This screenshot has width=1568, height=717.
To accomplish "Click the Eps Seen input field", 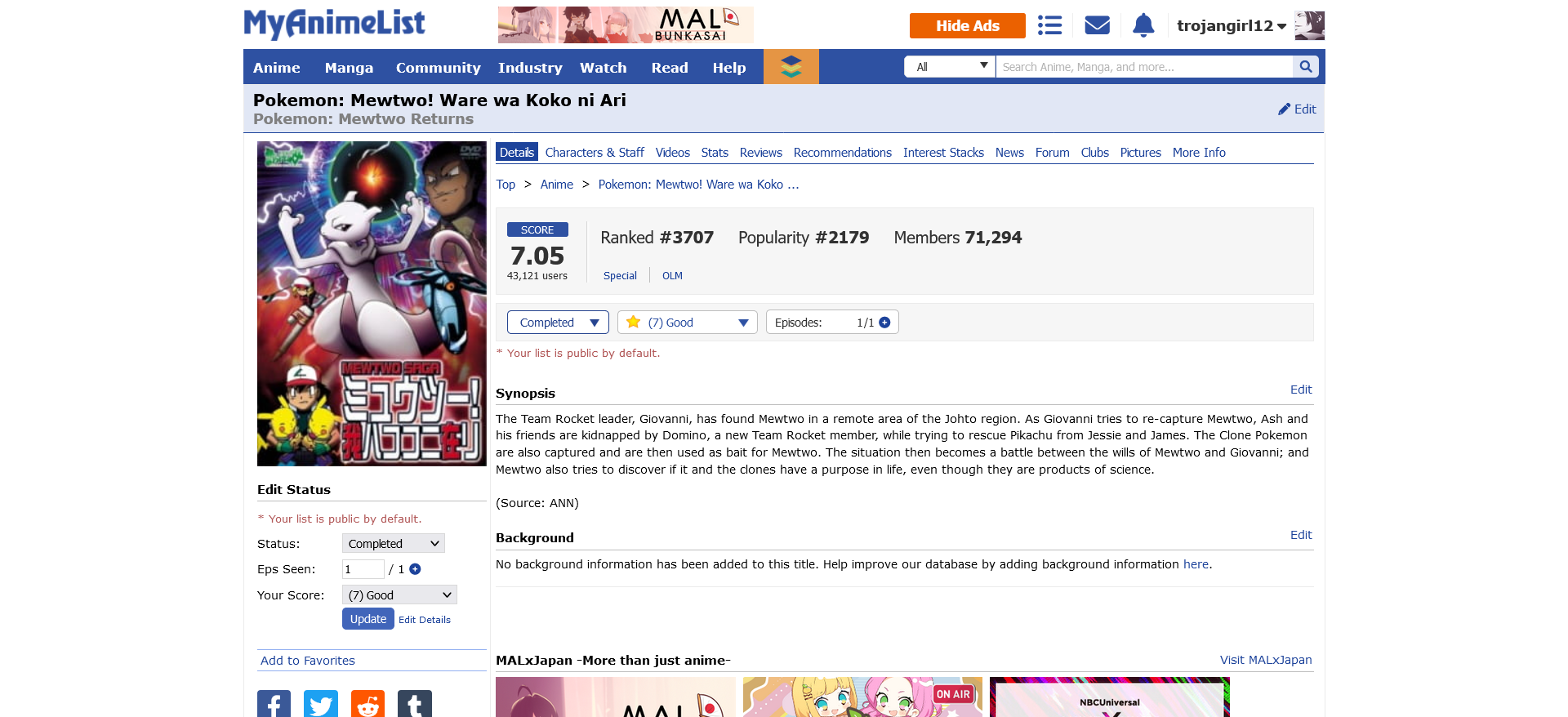I will pyautogui.click(x=363, y=569).
